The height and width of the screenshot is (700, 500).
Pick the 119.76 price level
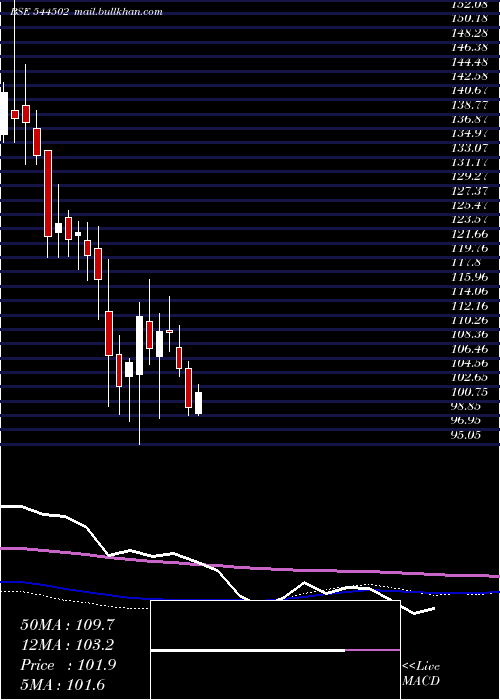[x=468, y=248]
